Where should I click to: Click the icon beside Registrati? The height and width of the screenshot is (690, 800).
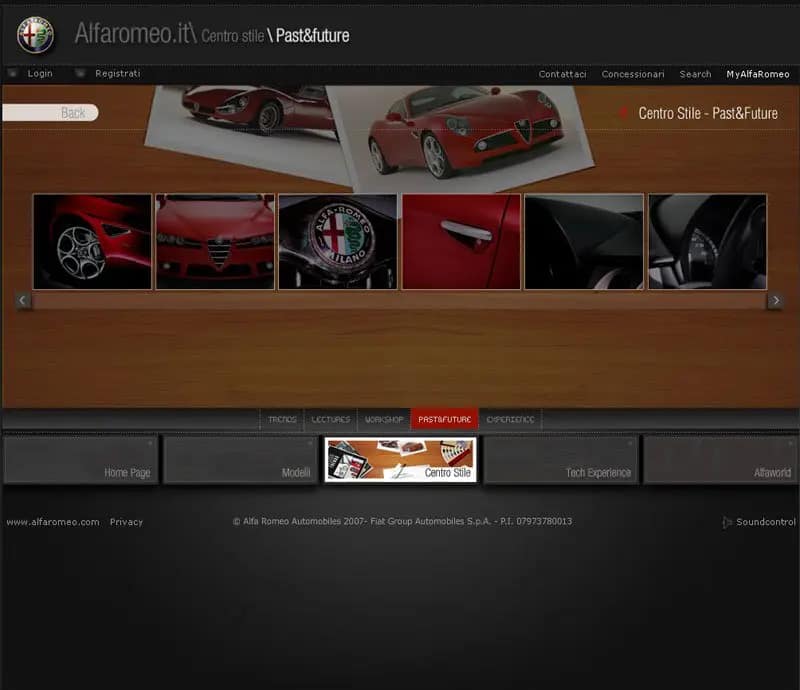(80, 73)
